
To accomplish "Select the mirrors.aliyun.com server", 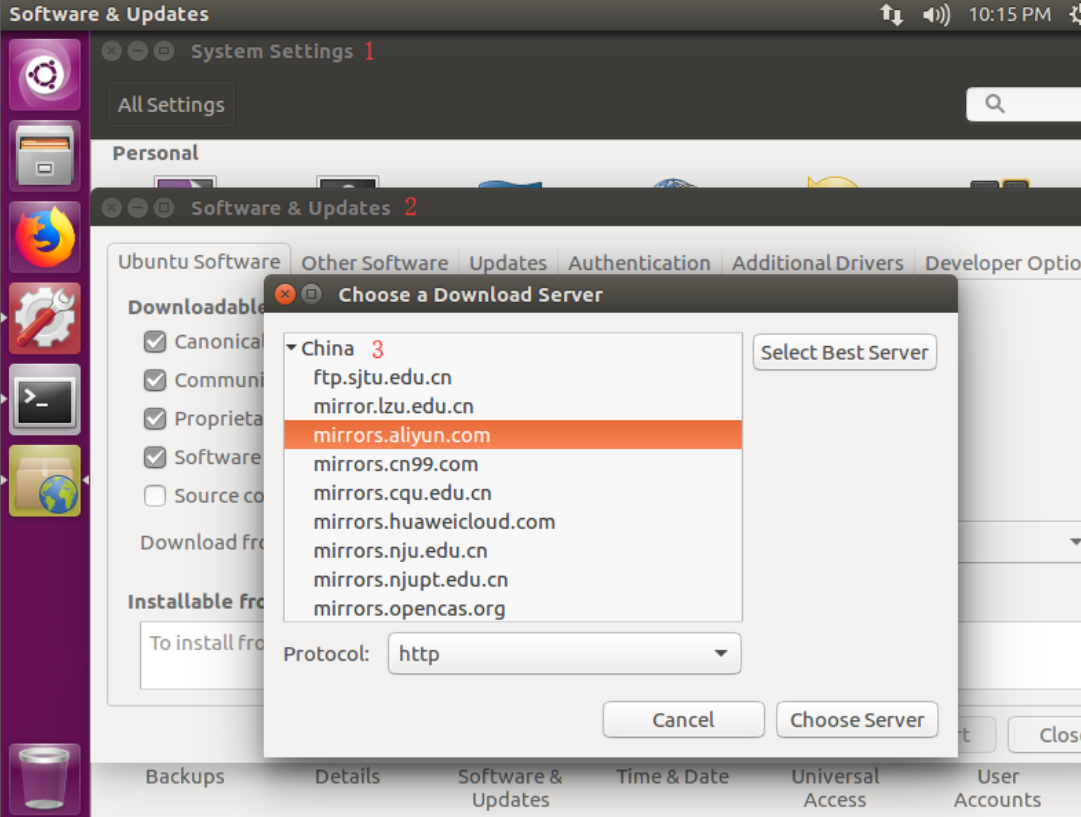I will 513,435.
